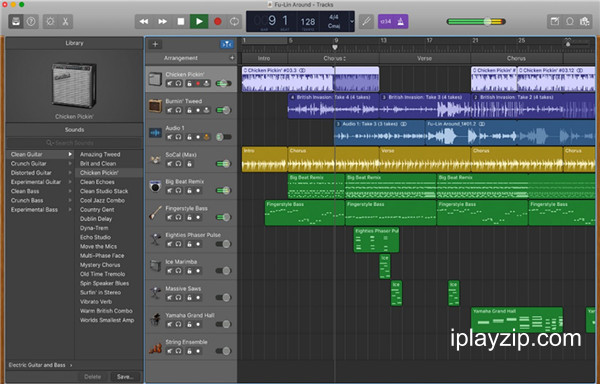600x384 pixels.
Task: Toggle the Cycle loop button
Action: 234,21
